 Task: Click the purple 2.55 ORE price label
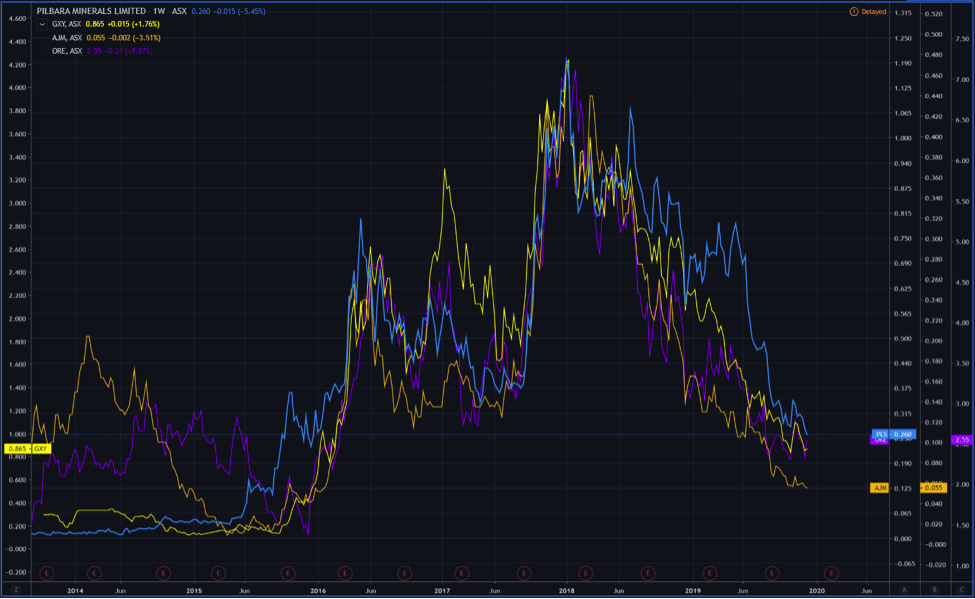962,440
